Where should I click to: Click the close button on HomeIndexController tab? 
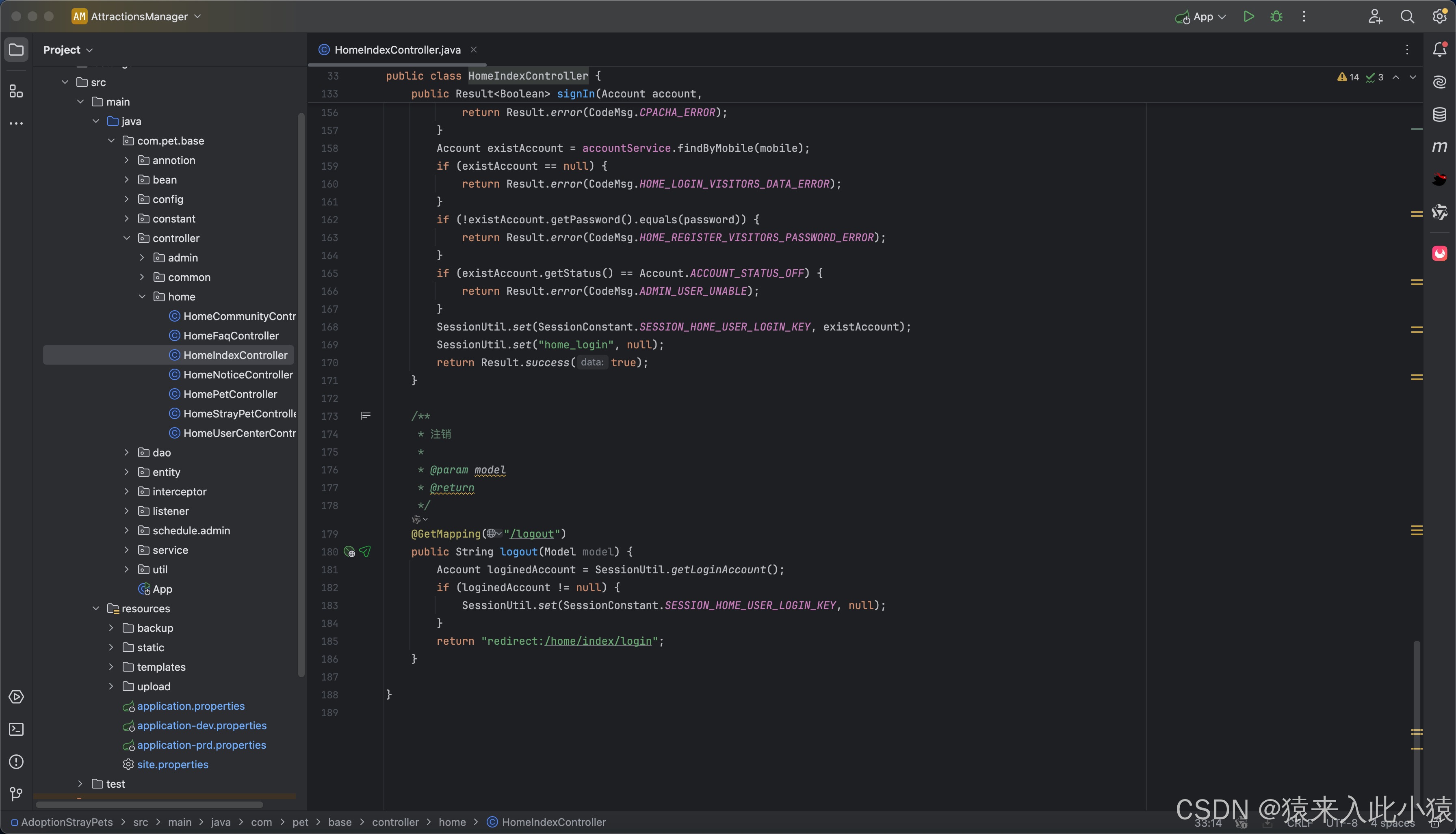pyautogui.click(x=474, y=49)
